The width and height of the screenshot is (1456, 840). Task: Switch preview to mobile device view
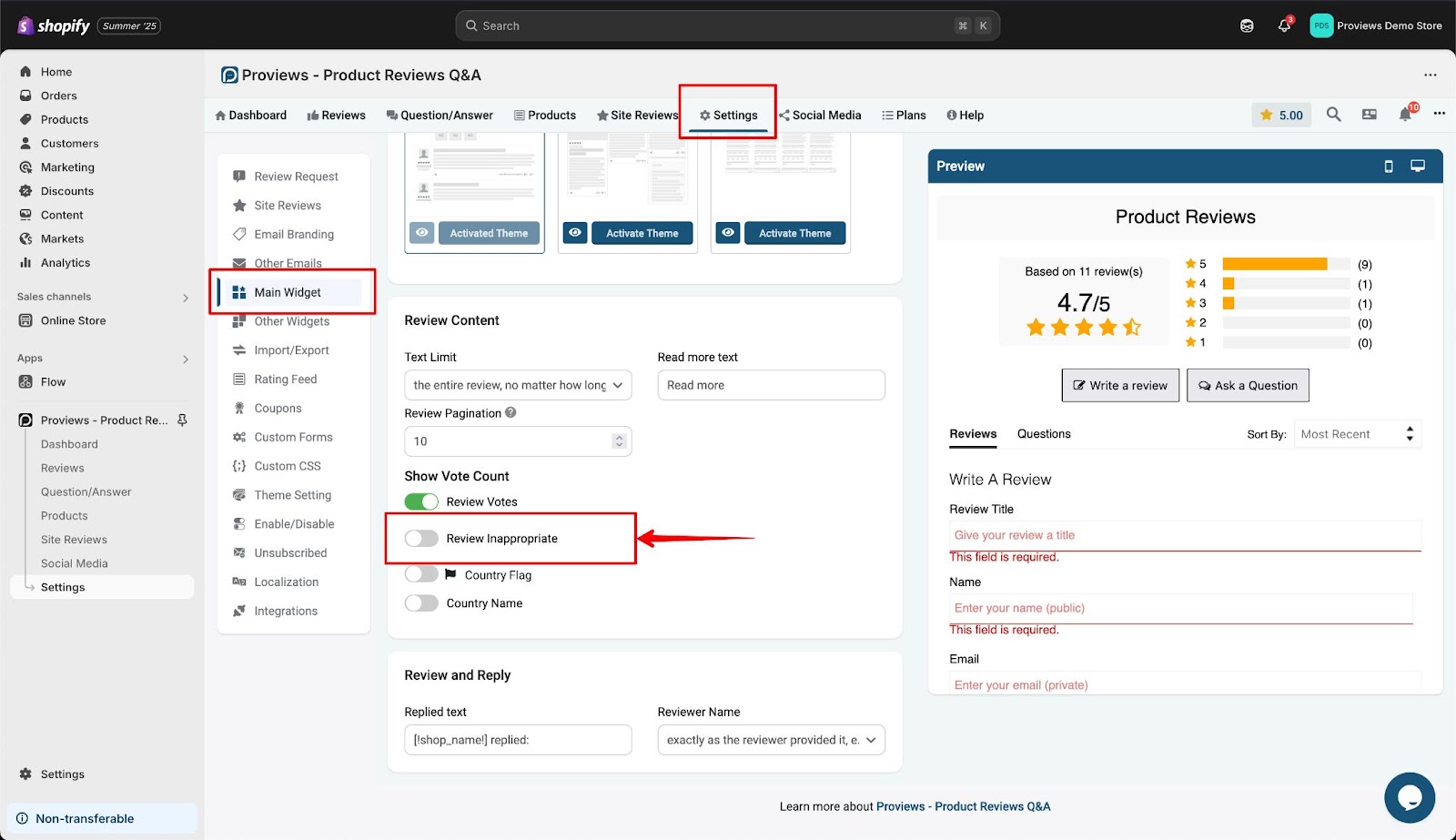tap(1389, 167)
